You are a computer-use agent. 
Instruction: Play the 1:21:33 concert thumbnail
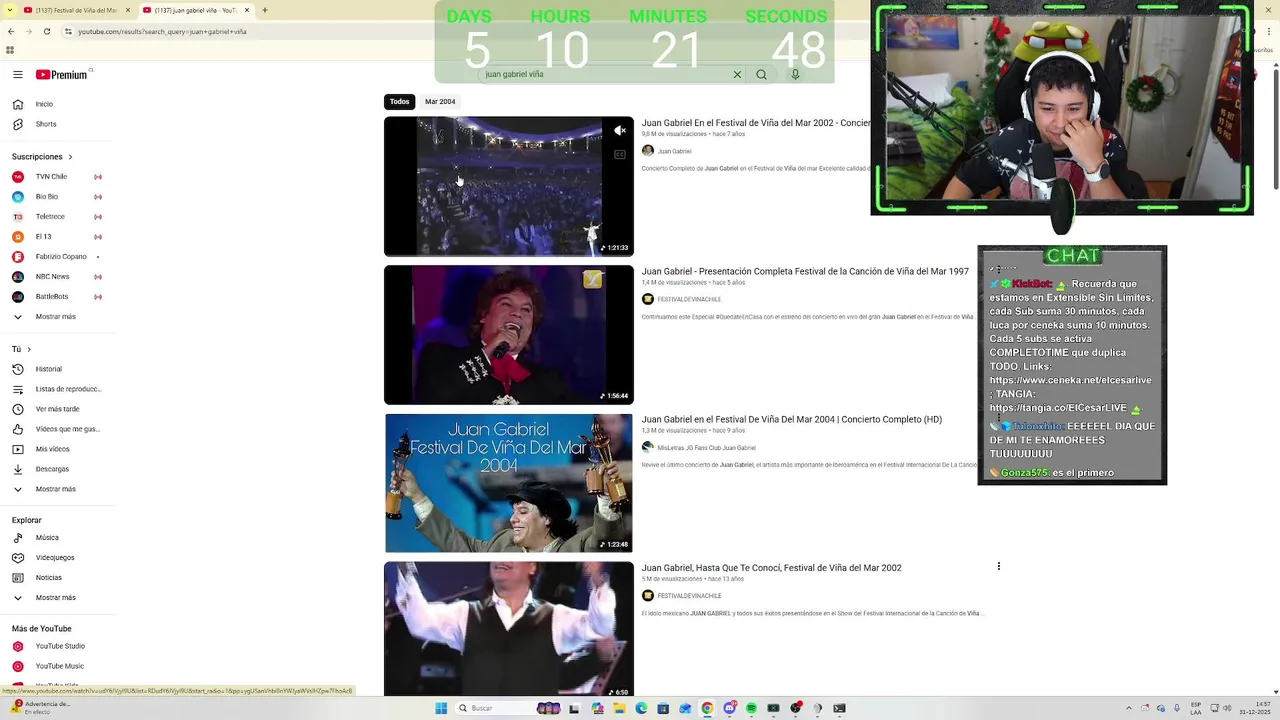click(509, 186)
